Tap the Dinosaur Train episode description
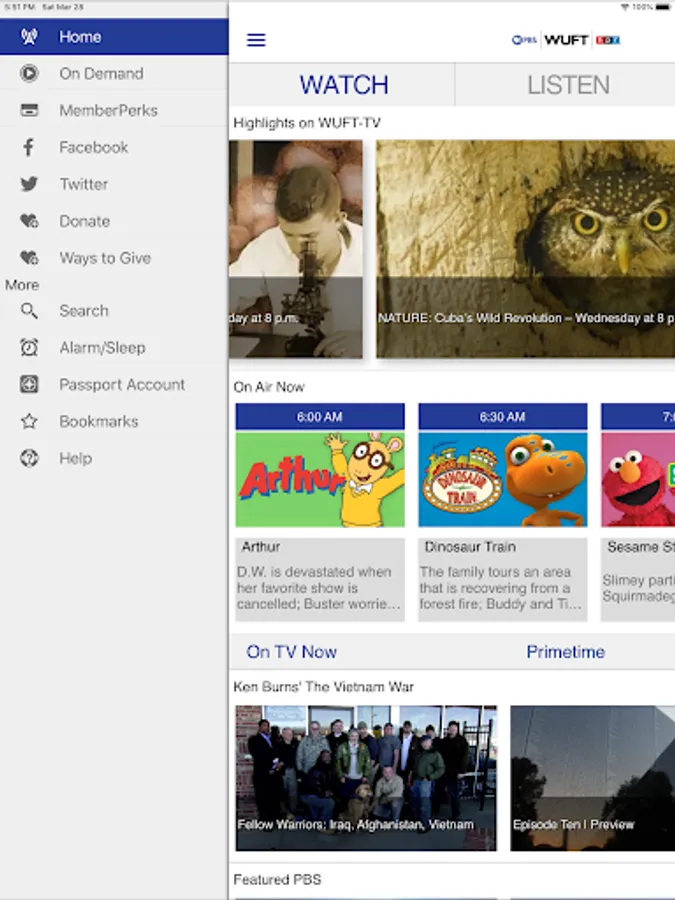 tap(501, 588)
